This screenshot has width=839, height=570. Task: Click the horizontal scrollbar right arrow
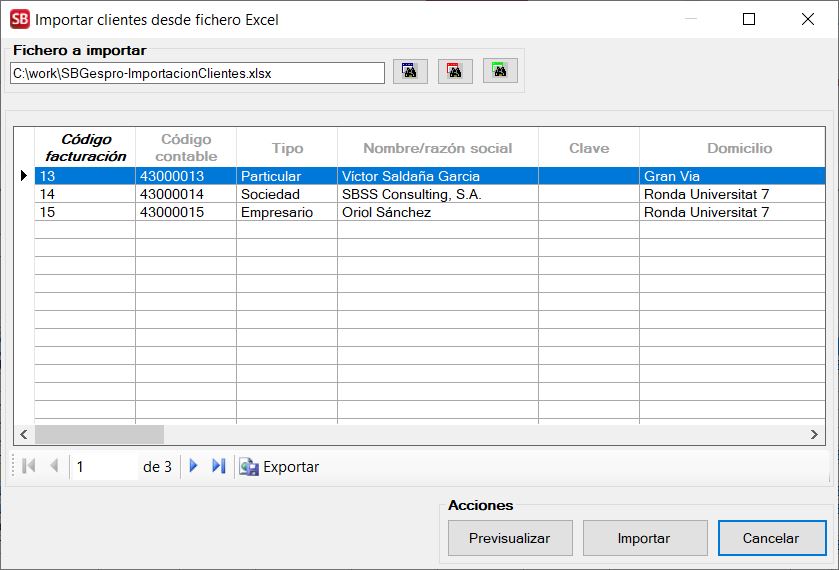tap(815, 435)
